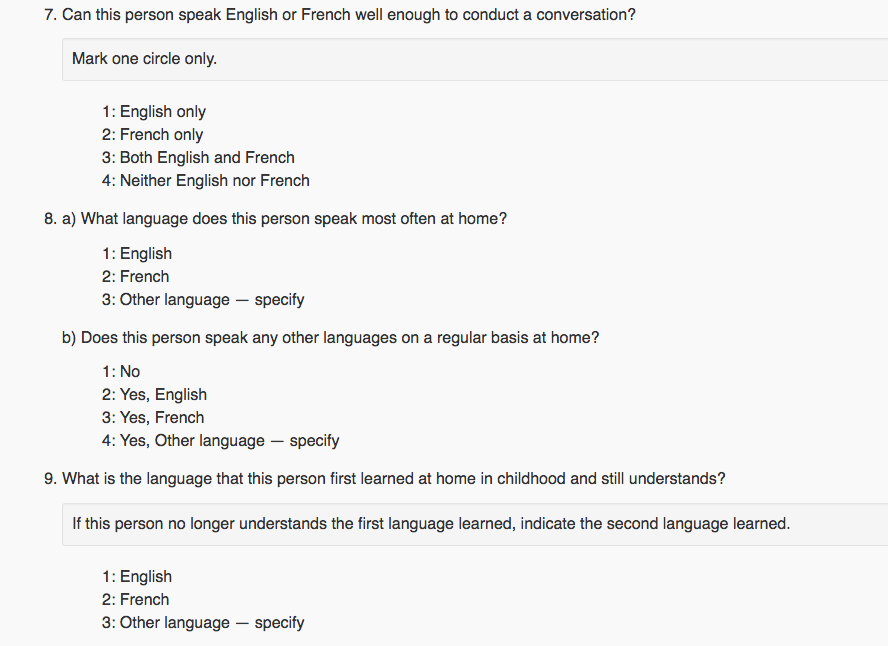Image resolution: width=888 pixels, height=646 pixels.
Task: Select 'Other language — specify' in question 9
Action: coord(203,623)
